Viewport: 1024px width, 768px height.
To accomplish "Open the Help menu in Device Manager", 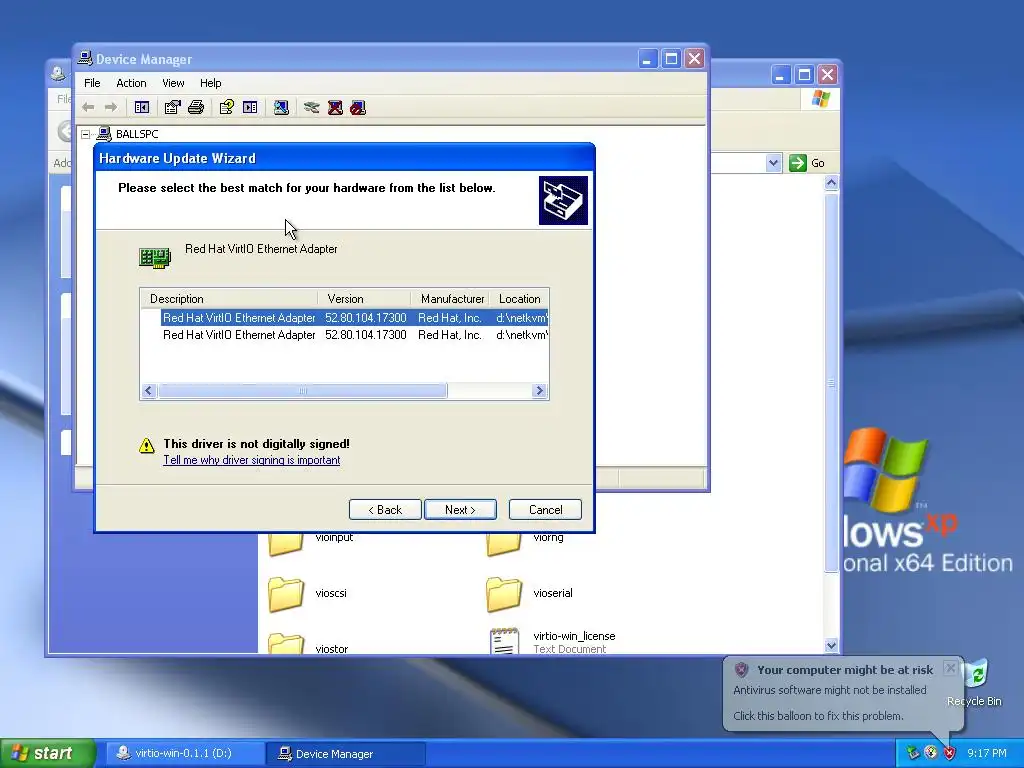I will pyautogui.click(x=210, y=83).
